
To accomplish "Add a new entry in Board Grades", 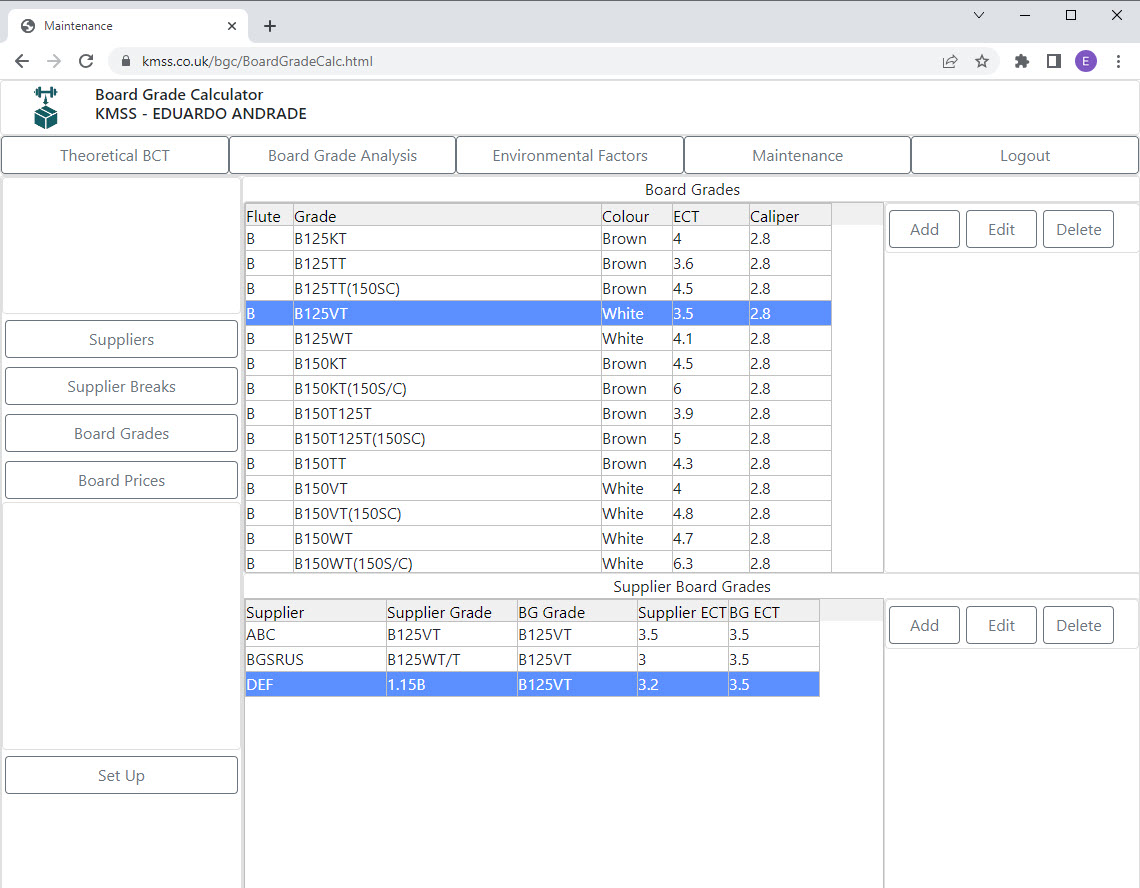I will tap(924, 229).
